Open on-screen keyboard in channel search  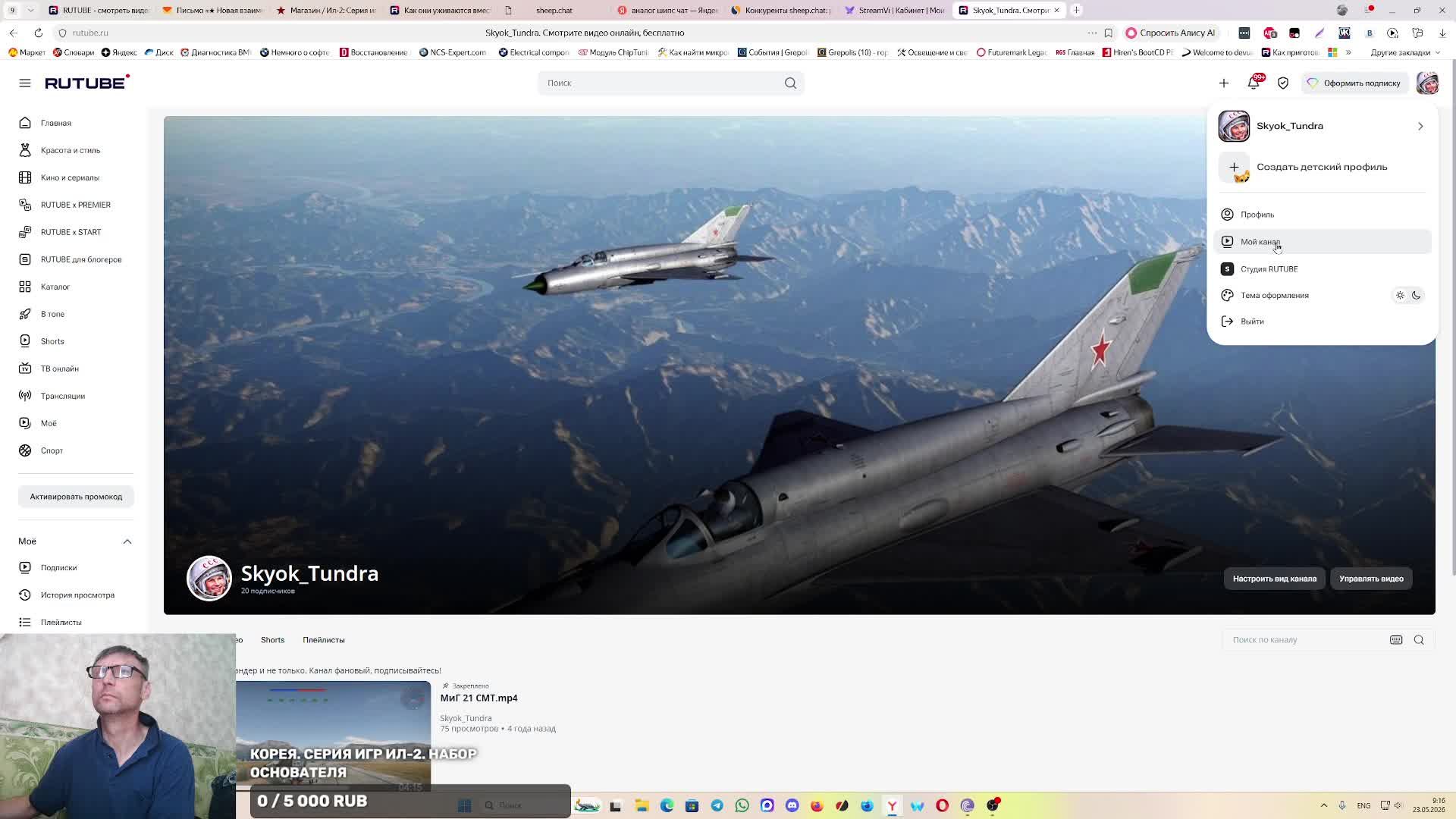click(x=1396, y=640)
